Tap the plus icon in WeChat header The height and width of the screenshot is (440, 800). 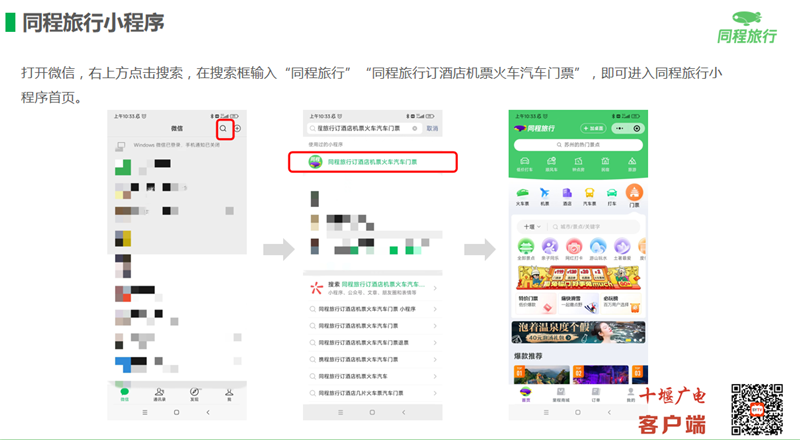pyautogui.click(x=238, y=129)
